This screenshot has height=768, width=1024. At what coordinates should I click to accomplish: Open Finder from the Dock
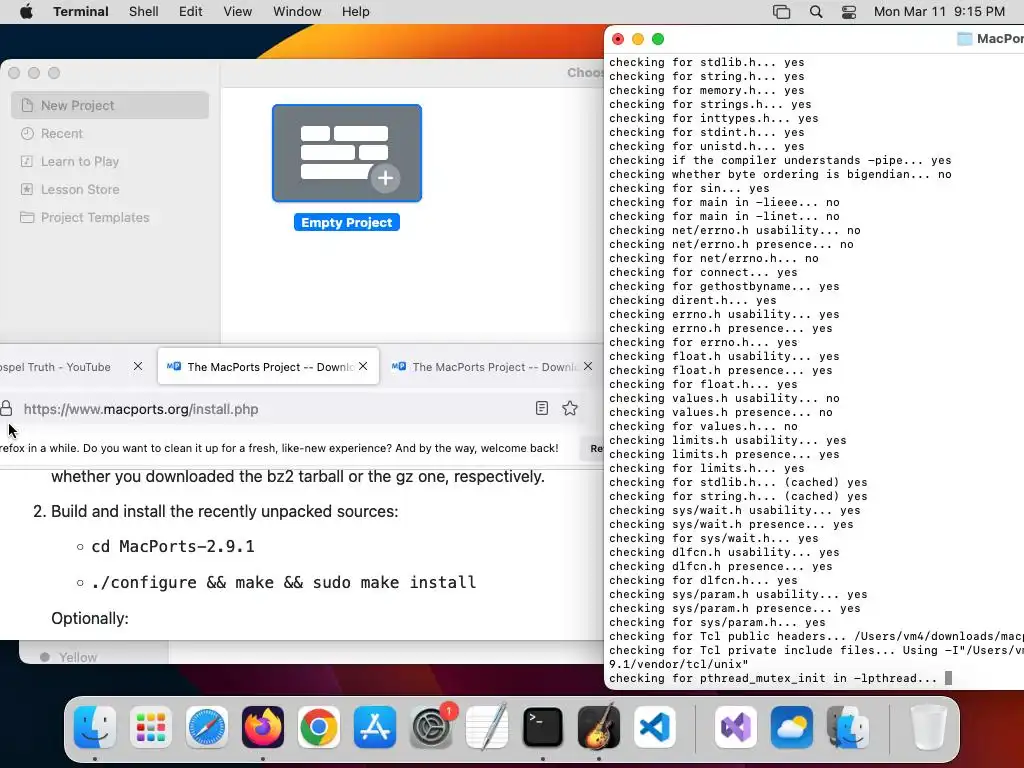coord(95,727)
